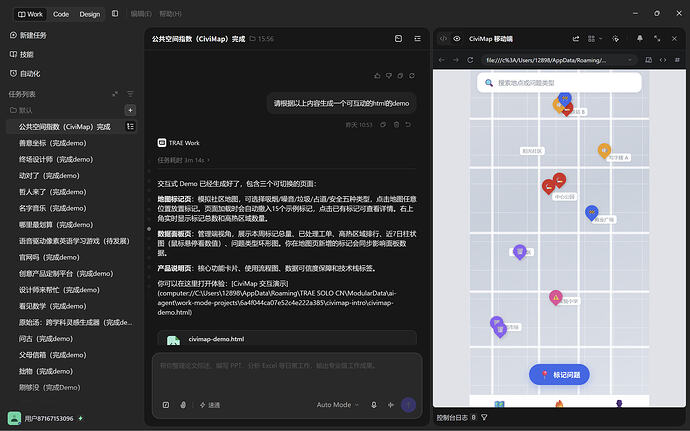Reload the CiviMap preview page
The height and width of the screenshot is (431, 690).
(x=470, y=60)
